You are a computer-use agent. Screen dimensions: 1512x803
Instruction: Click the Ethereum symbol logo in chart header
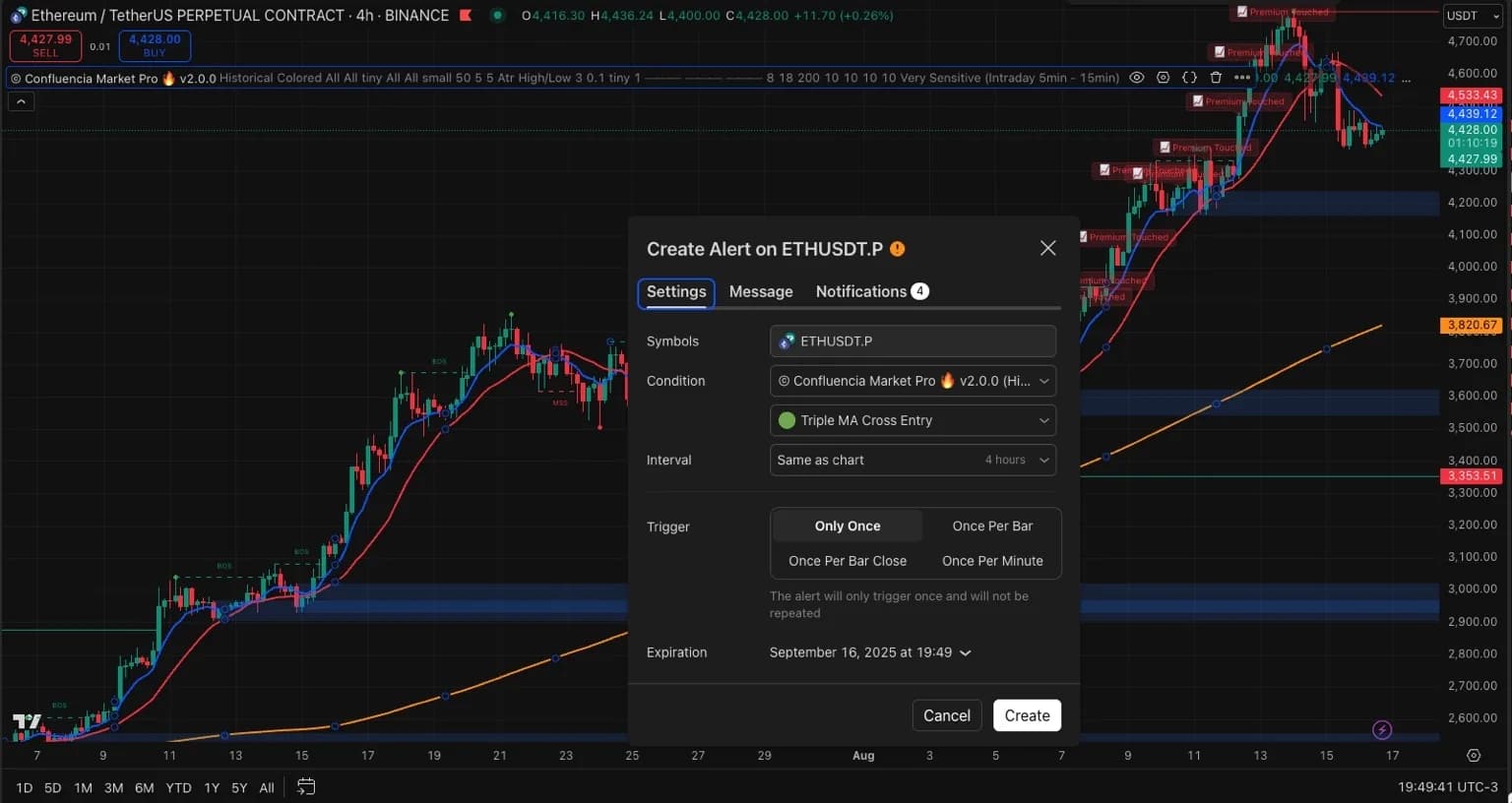tap(18, 16)
